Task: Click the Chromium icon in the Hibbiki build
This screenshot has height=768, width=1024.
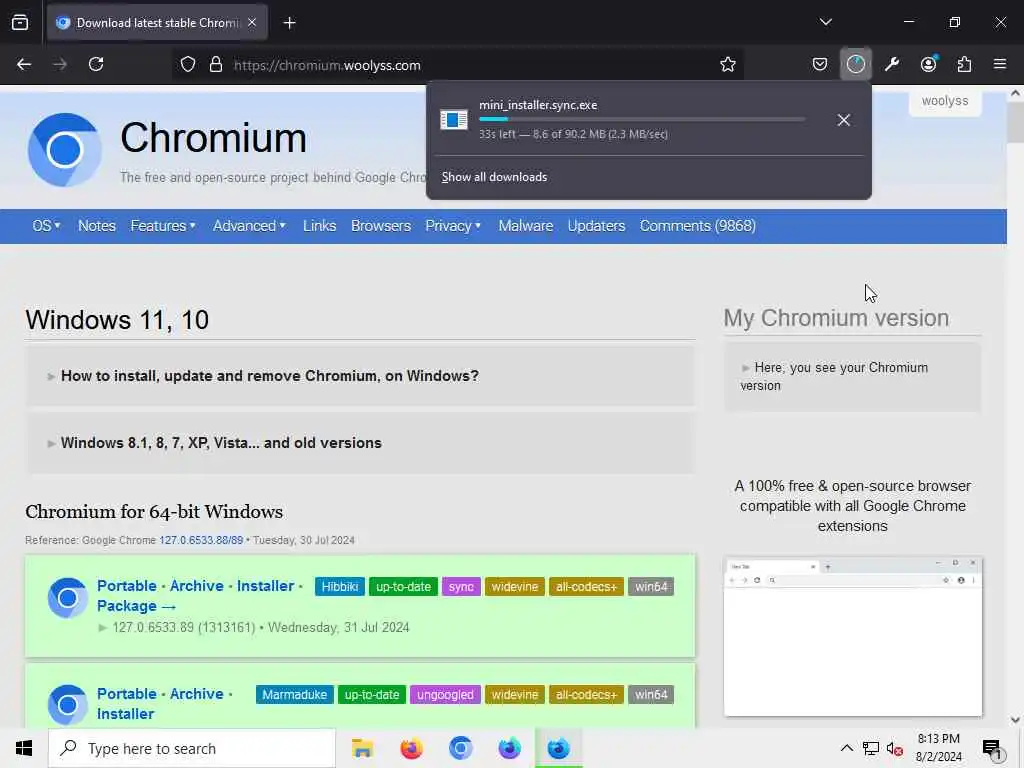Action: coord(67,598)
